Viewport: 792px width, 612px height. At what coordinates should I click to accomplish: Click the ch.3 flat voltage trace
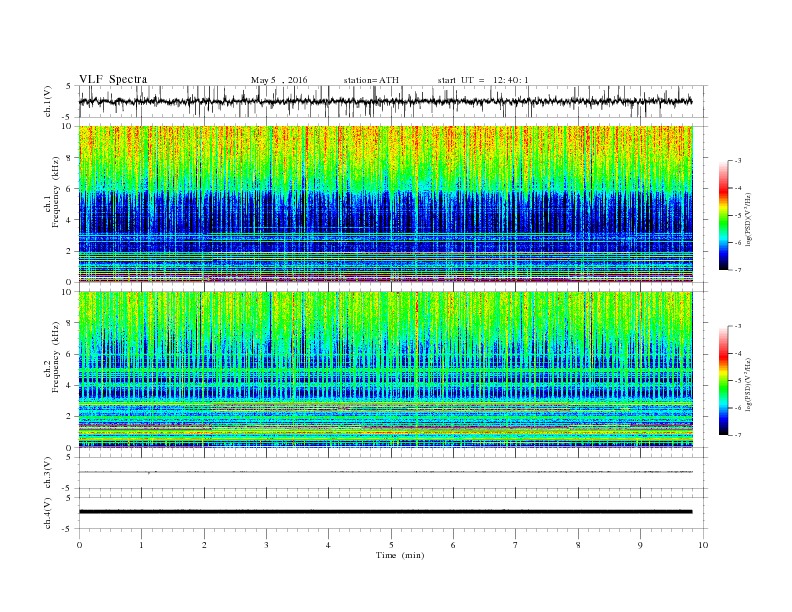coord(385,472)
